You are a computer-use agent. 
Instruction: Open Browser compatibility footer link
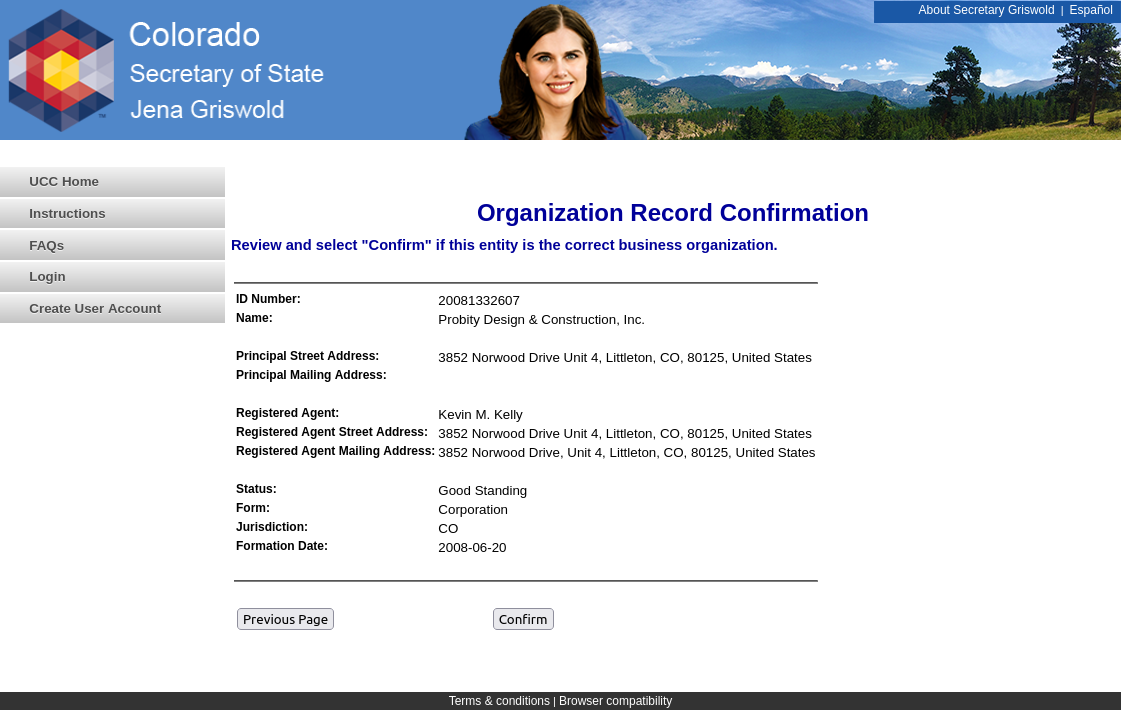616,701
